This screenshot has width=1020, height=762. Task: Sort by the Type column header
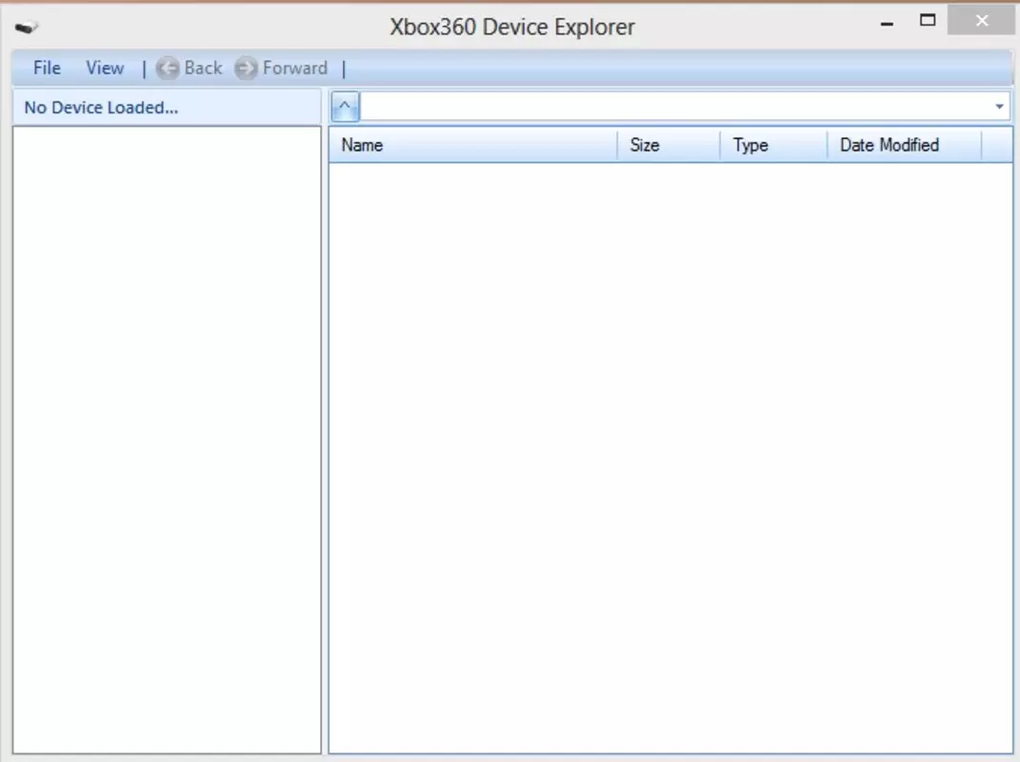(773, 144)
